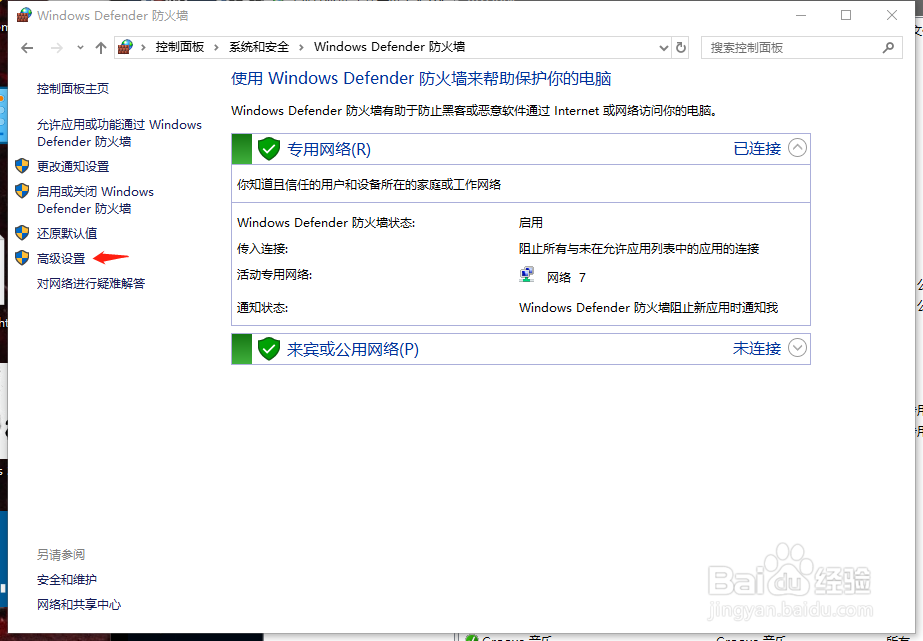Click the 启用 firewall state value
This screenshot has height=641, width=923.
click(x=531, y=223)
